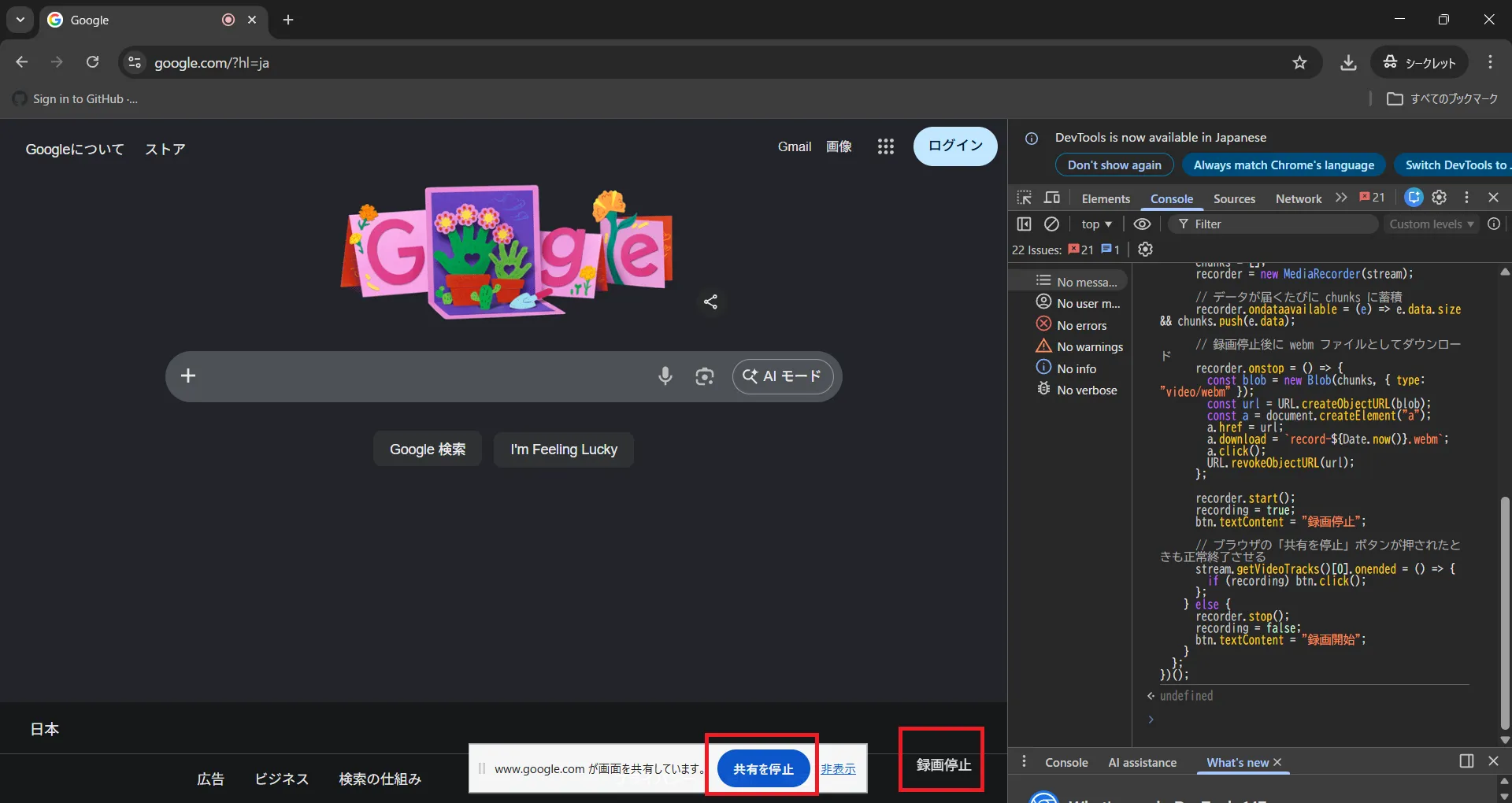The image size is (1512, 803).
Task: Click the Google 検索 button
Action: click(x=428, y=450)
